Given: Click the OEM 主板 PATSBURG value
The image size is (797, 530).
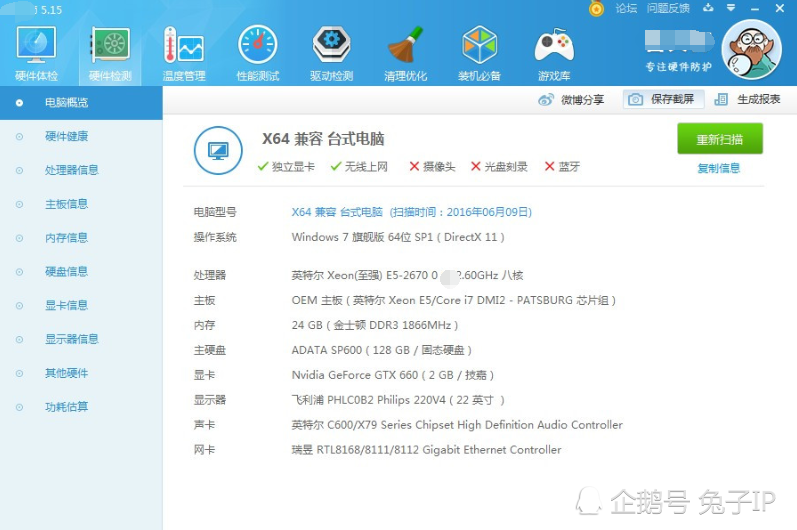Looking at the screenshot, I should [453, 300].
